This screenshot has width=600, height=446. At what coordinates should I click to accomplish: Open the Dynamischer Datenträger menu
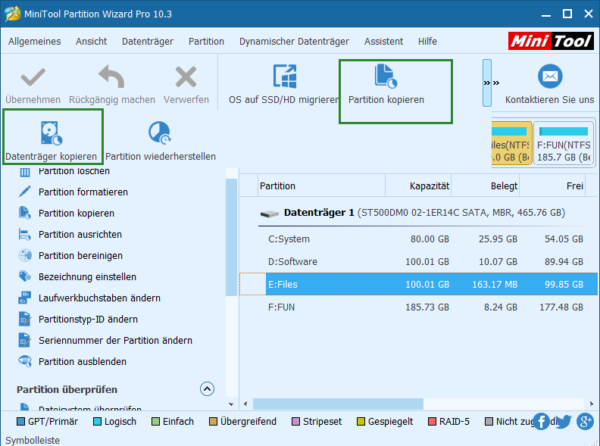[x=294, y=41]
